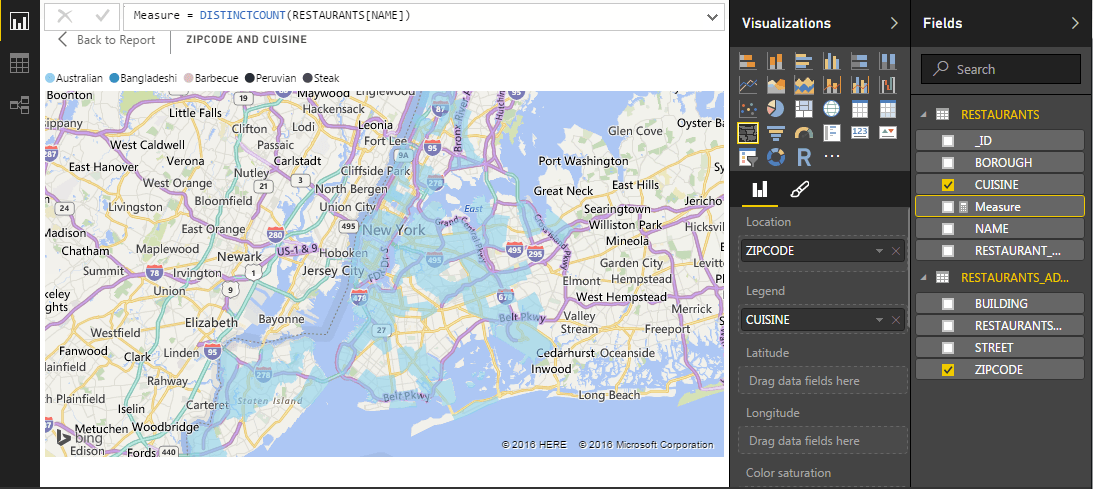
Task: Open the Format paintbrush pane
Action: [x=799, y=189]
